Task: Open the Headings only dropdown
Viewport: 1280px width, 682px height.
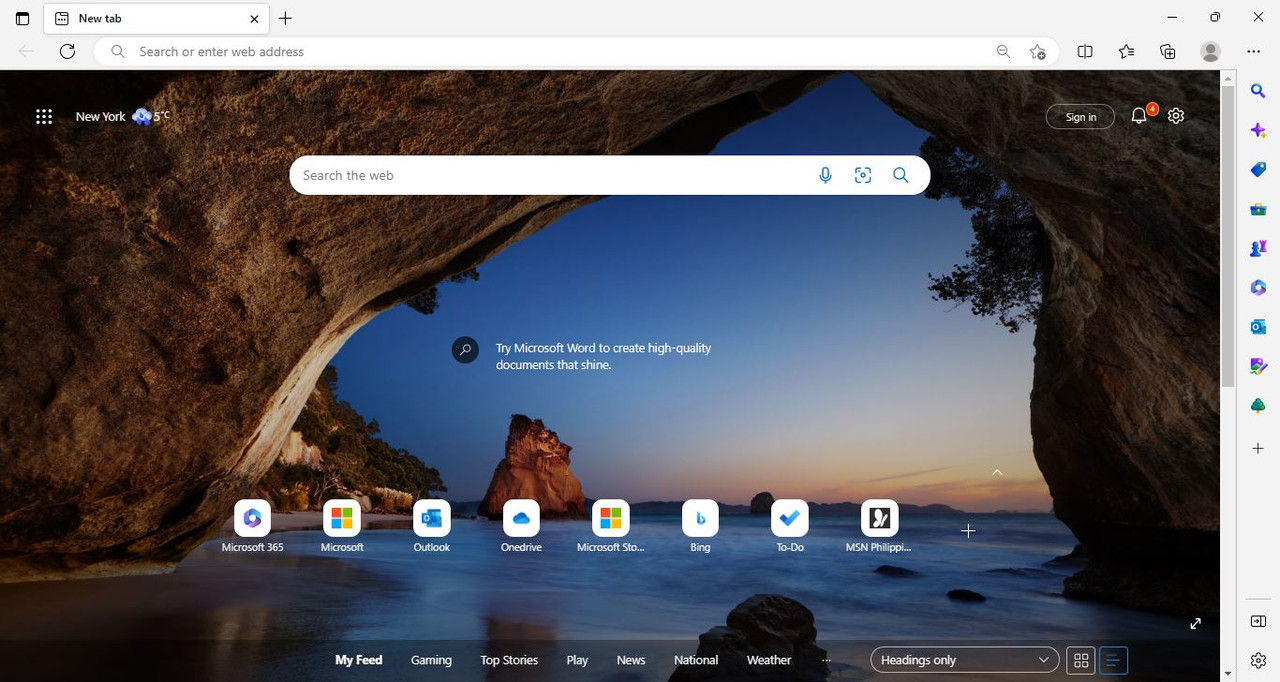Action: pyautogui.click(x=965, y=660)
